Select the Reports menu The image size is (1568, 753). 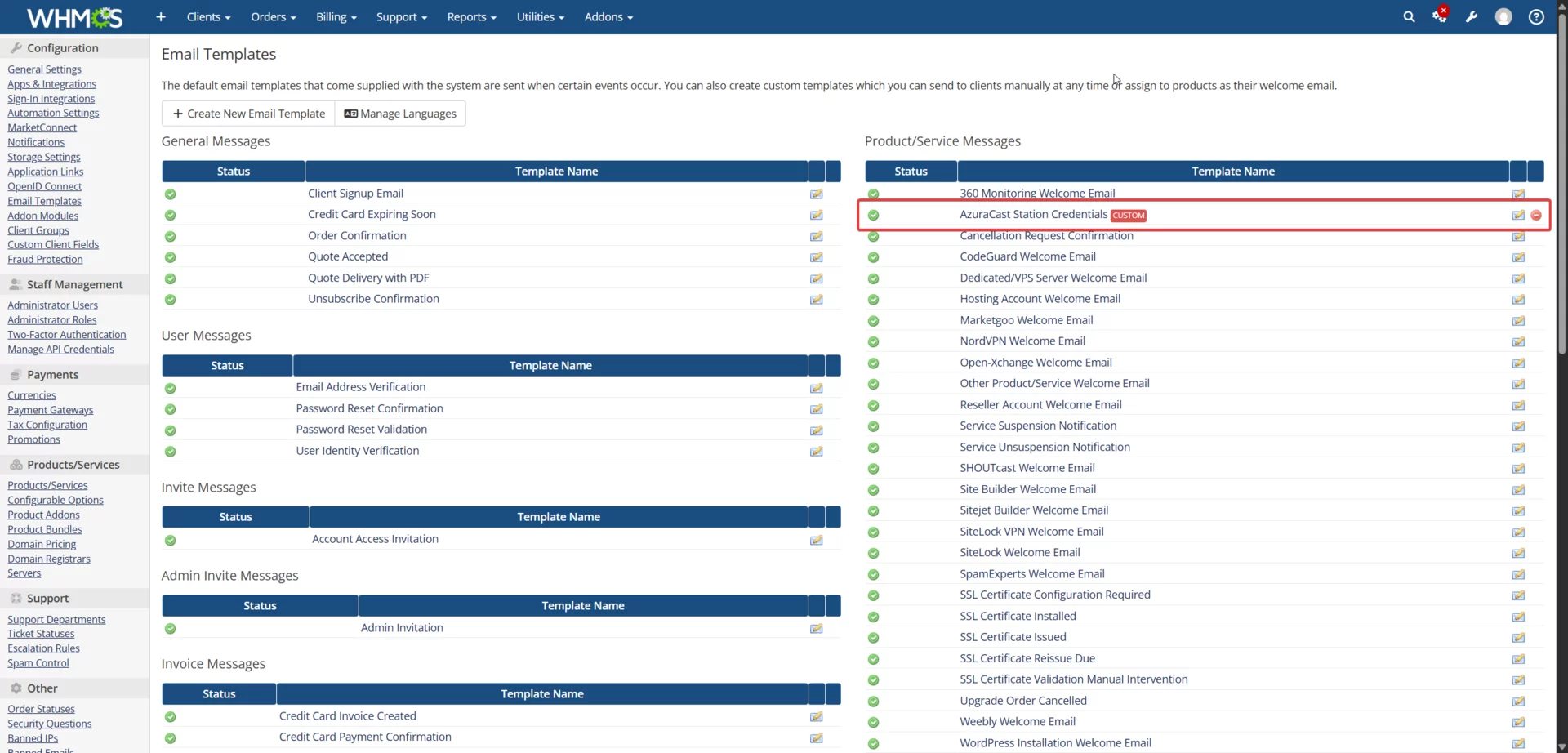471,16
